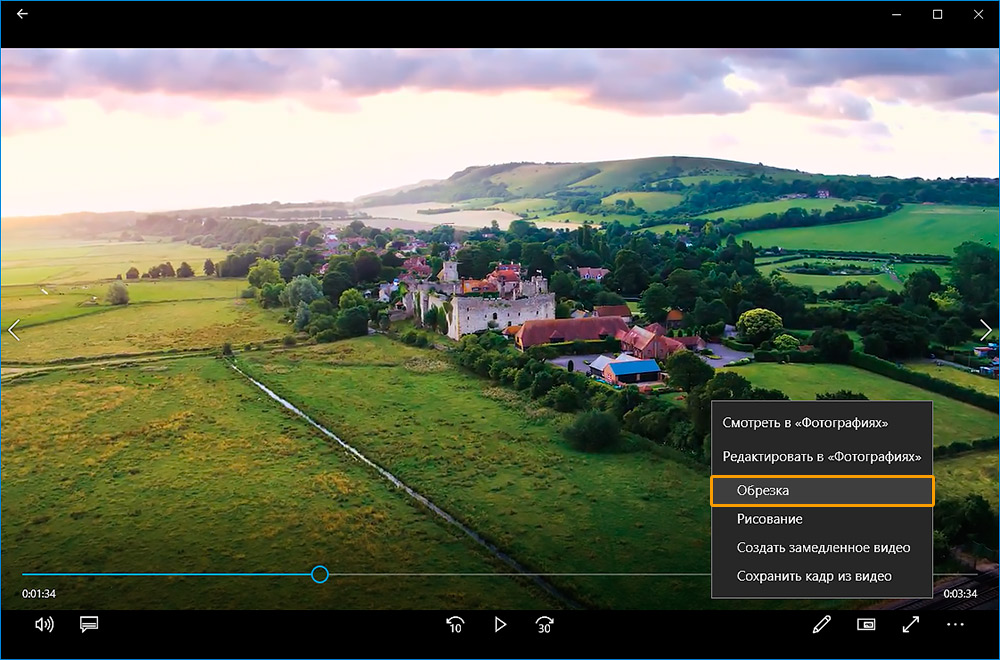Open the subtitles and captions menu
This screenshot has height=660, width=1000.
[89, 624]
